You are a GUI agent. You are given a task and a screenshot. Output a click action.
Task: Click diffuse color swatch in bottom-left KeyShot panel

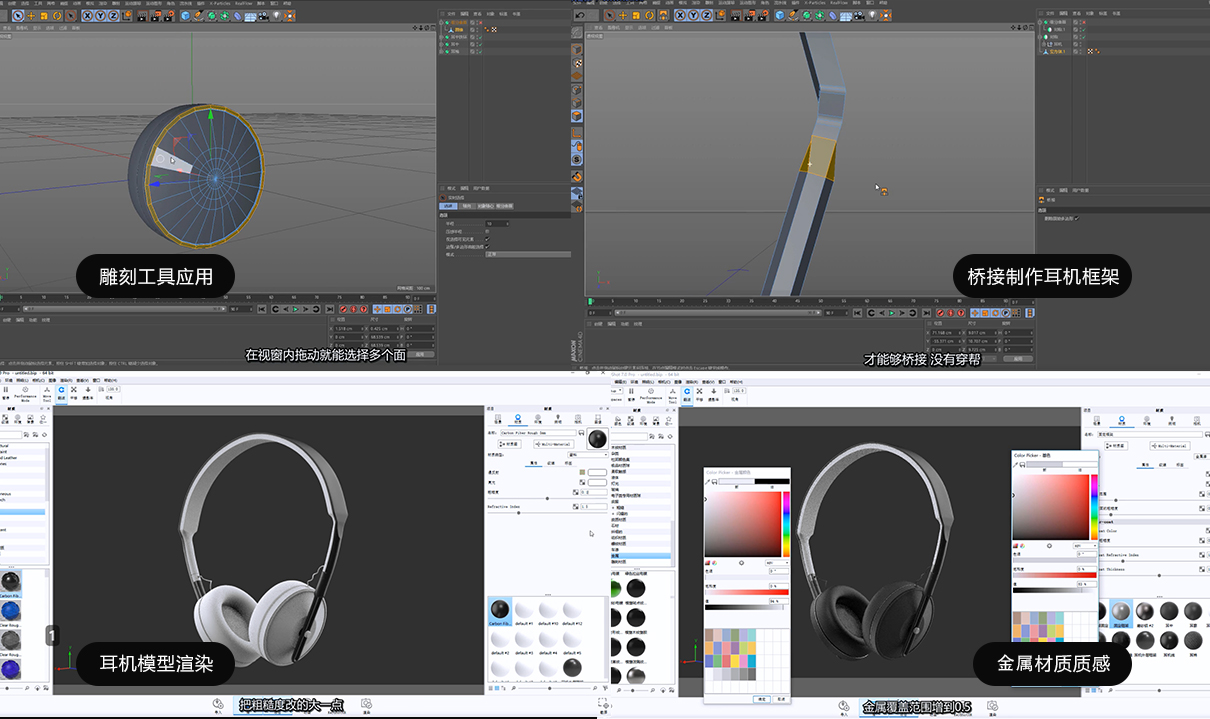coord(597,472)
